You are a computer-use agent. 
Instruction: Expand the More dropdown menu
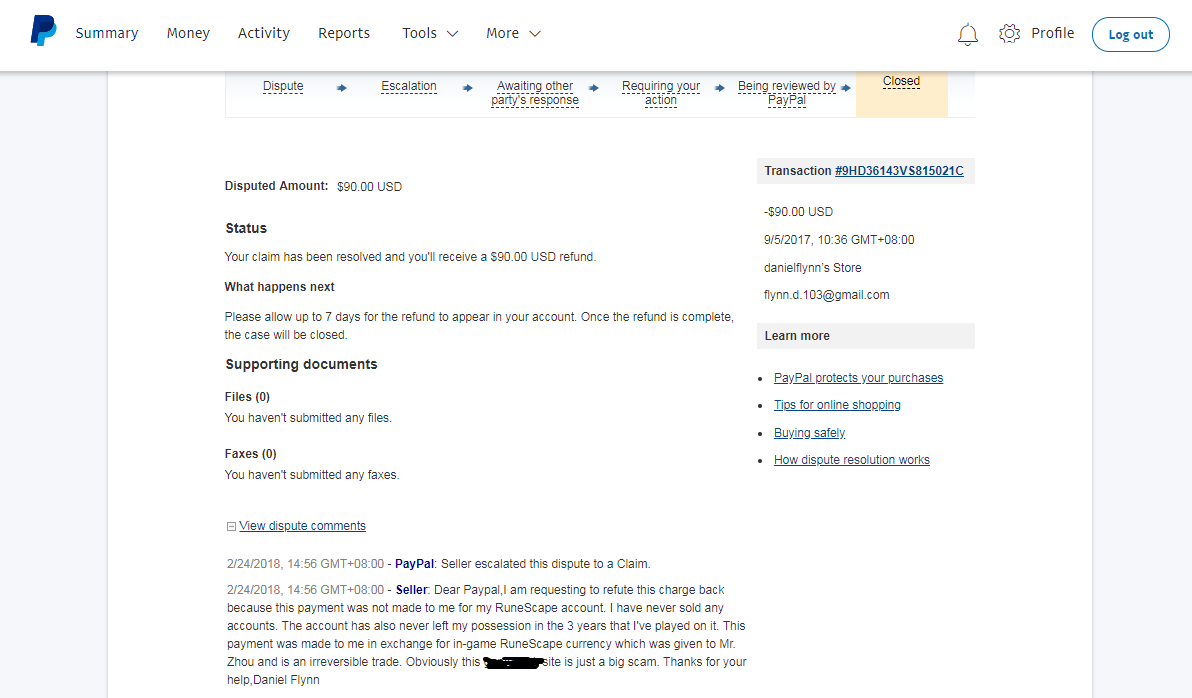click(x=513, y=33)
